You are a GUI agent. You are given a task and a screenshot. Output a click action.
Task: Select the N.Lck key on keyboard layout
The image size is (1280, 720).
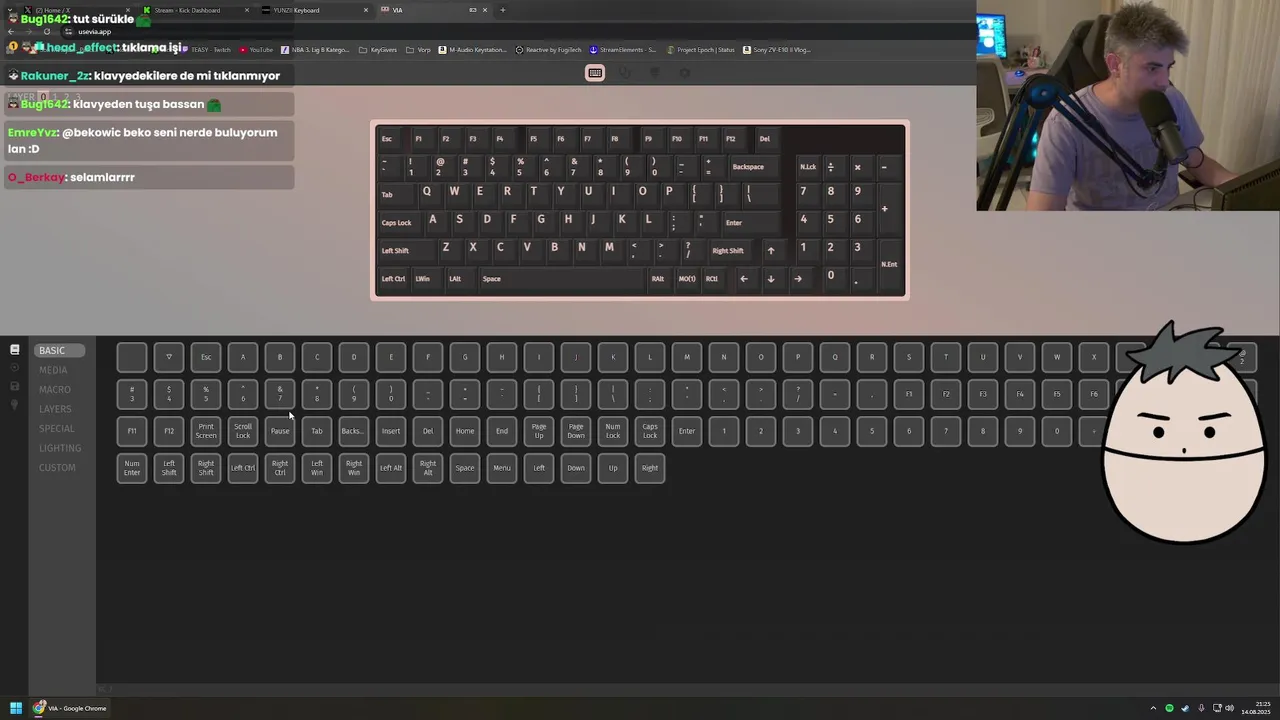(x=808, y=167)
